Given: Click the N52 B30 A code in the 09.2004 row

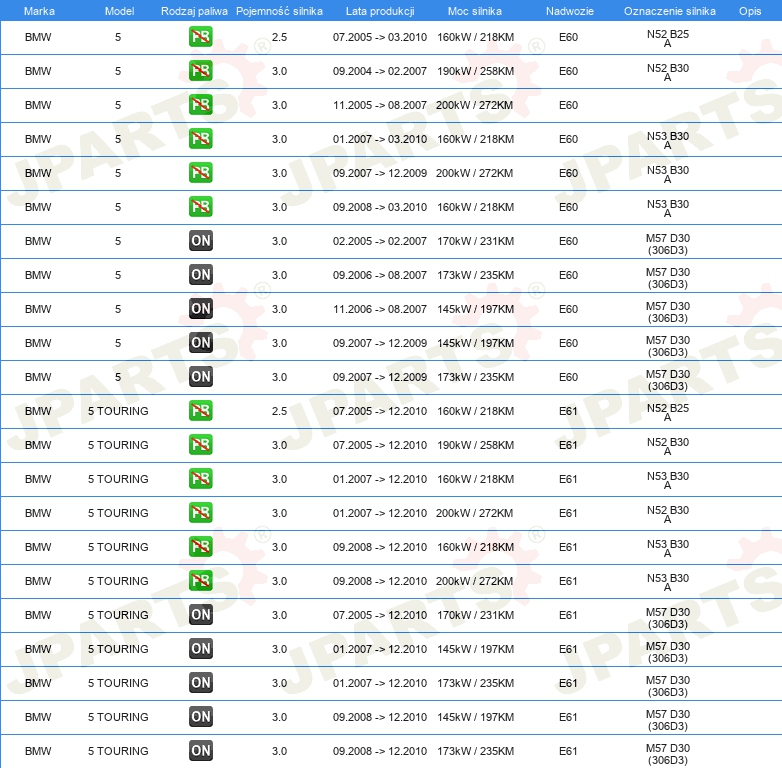Looking at the screenshot, I should click(668, 72).
